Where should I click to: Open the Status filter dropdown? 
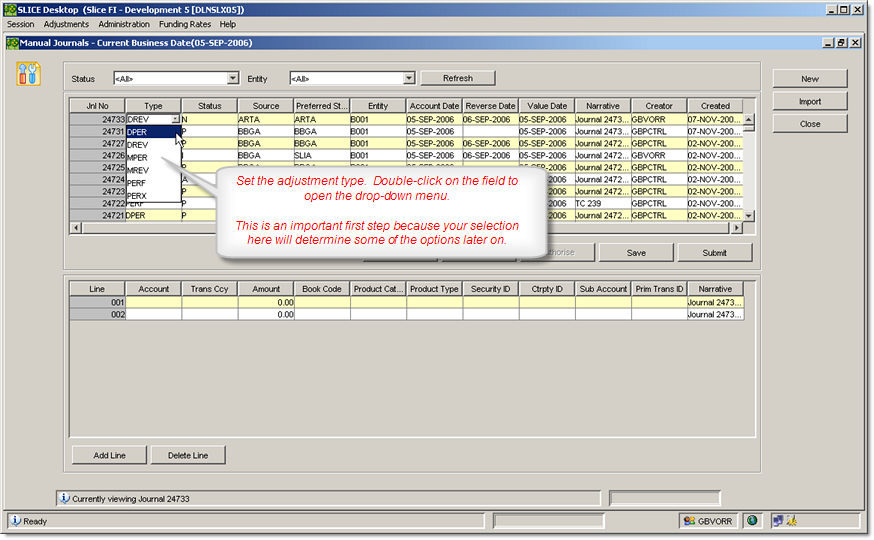click(233, 78)
